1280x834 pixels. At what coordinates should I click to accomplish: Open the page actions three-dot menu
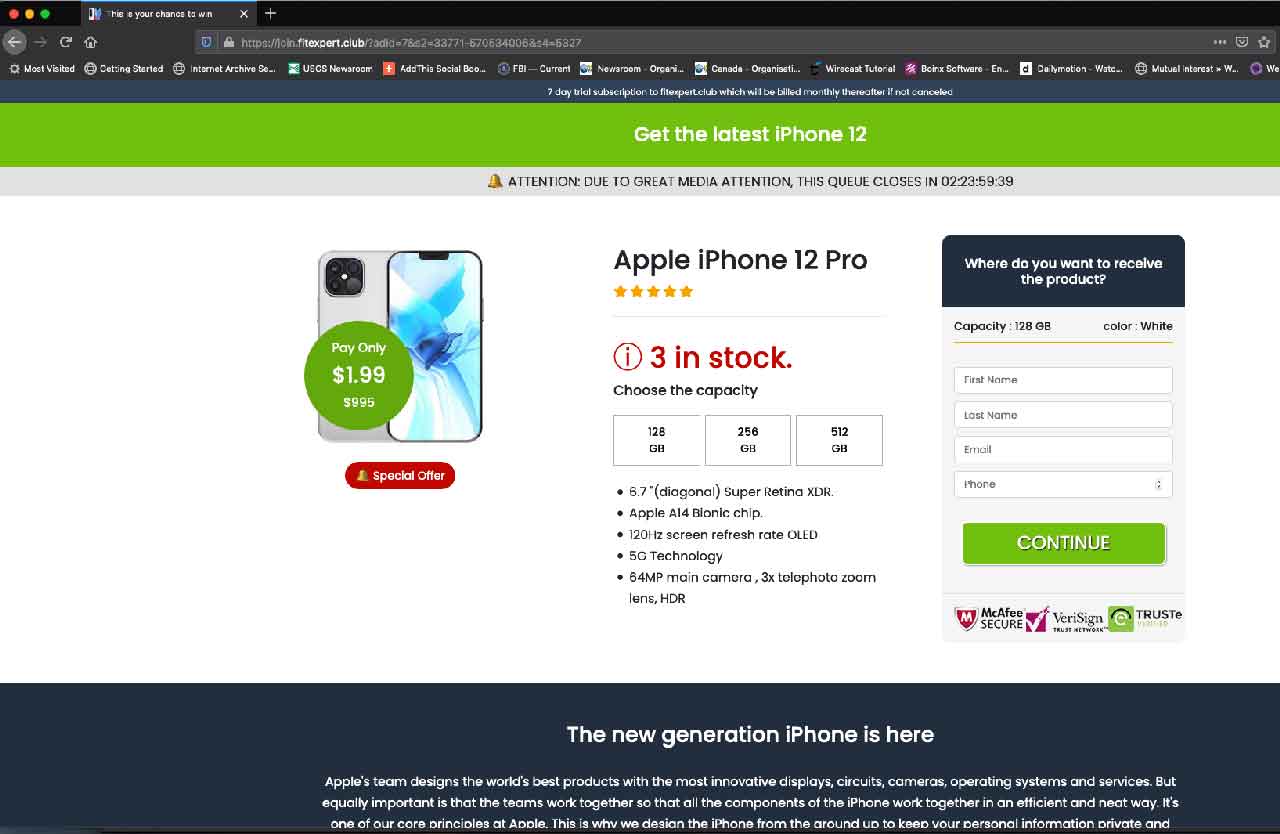(1220, 43)
